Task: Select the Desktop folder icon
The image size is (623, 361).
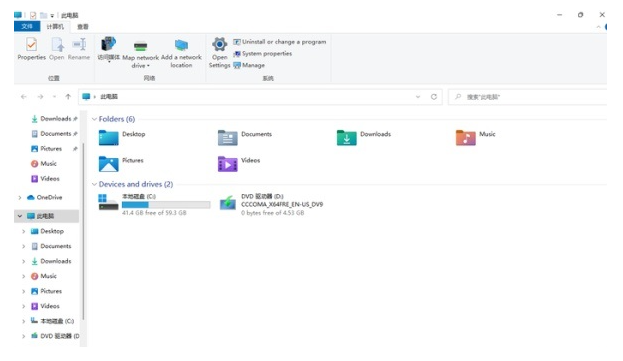Action: click(x=108, y=138)
